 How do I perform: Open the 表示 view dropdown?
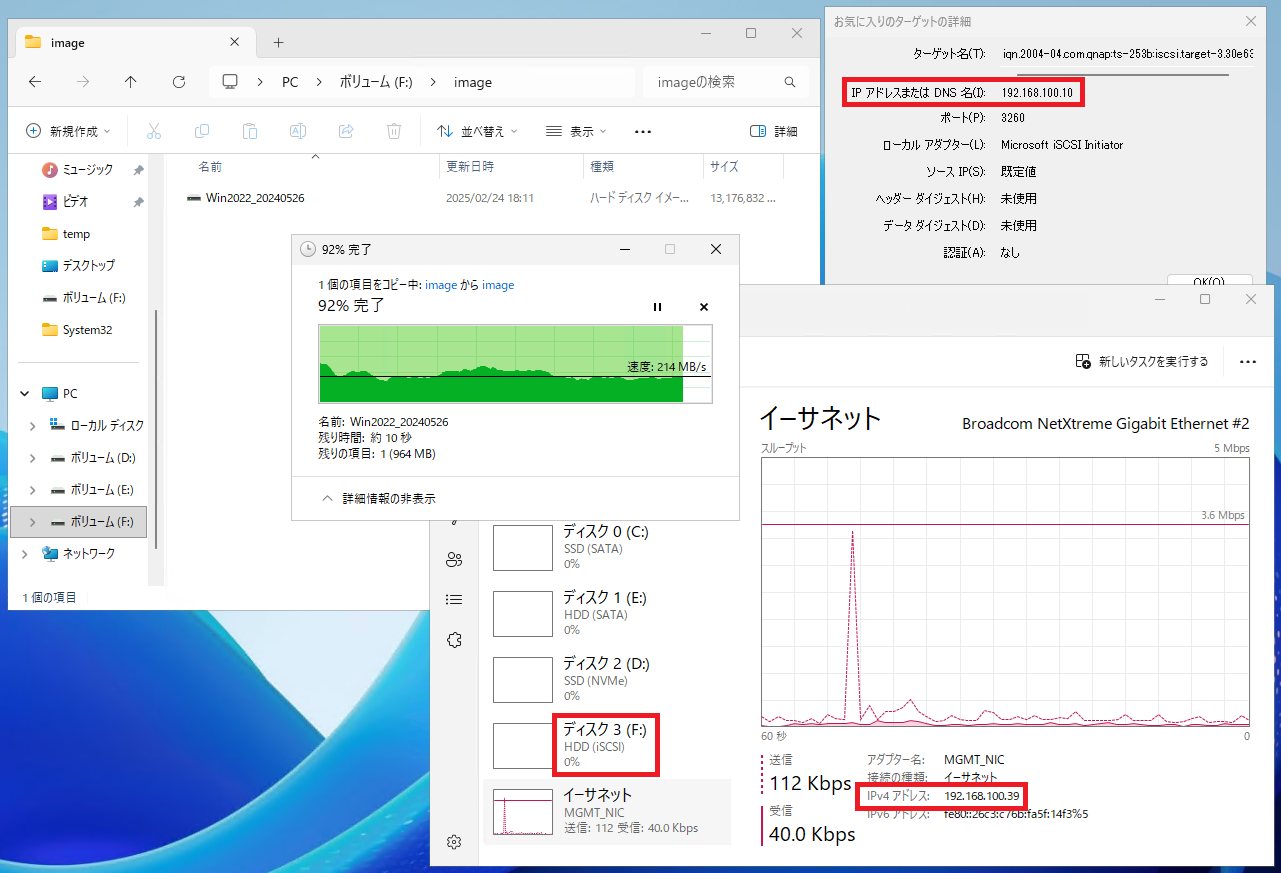pyautogui.click(x=575, y=130)
